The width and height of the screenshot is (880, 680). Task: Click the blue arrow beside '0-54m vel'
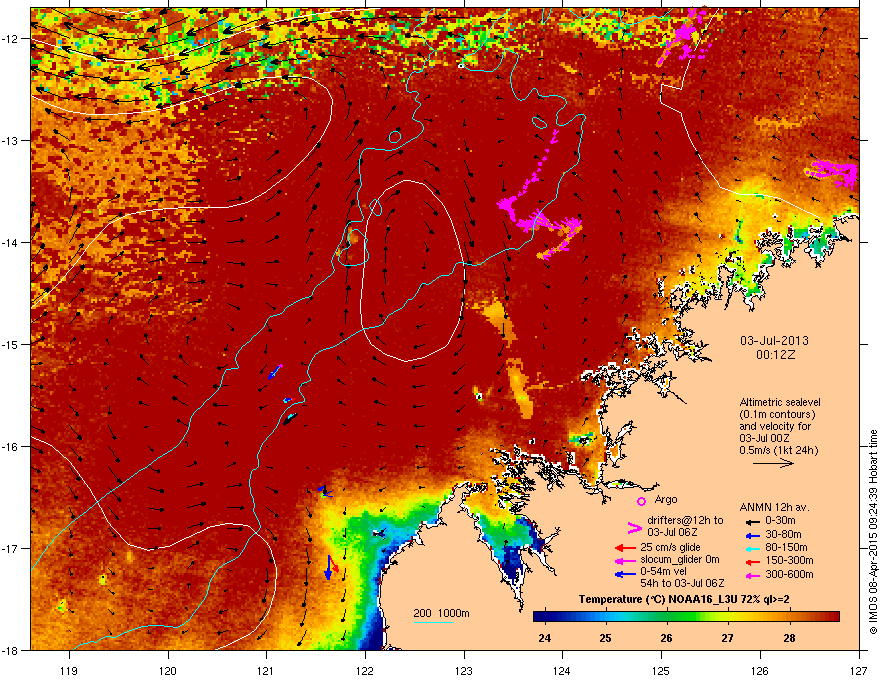point(625,573)
